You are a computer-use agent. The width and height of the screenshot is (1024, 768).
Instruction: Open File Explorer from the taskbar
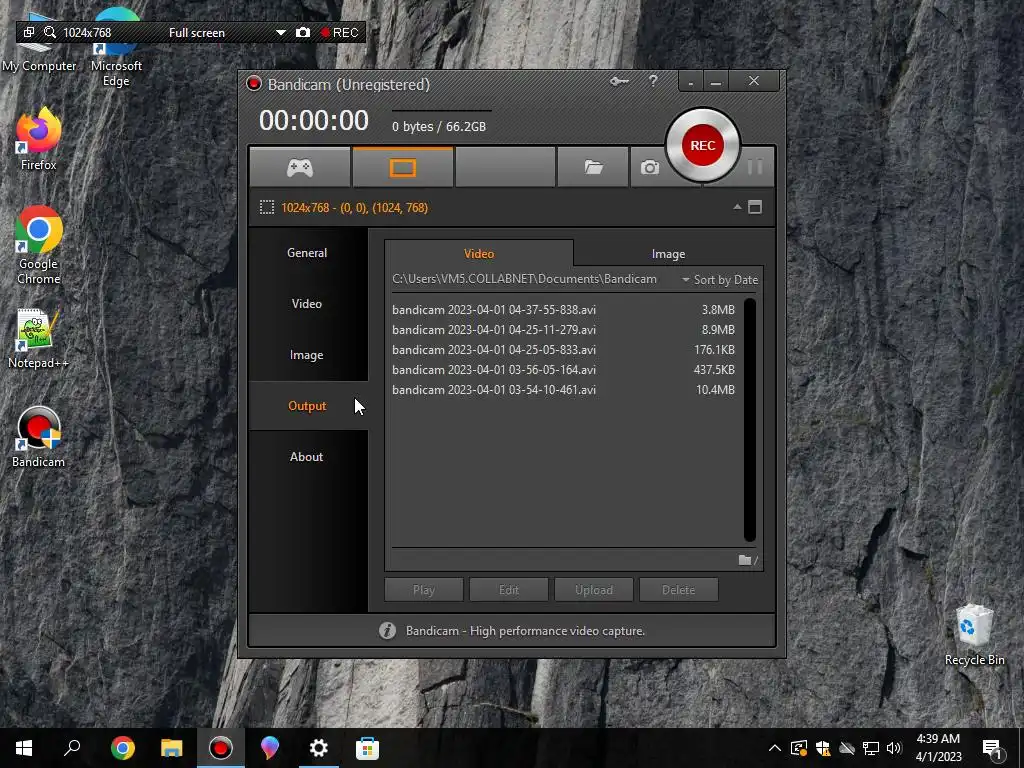[x=172, y=748]
